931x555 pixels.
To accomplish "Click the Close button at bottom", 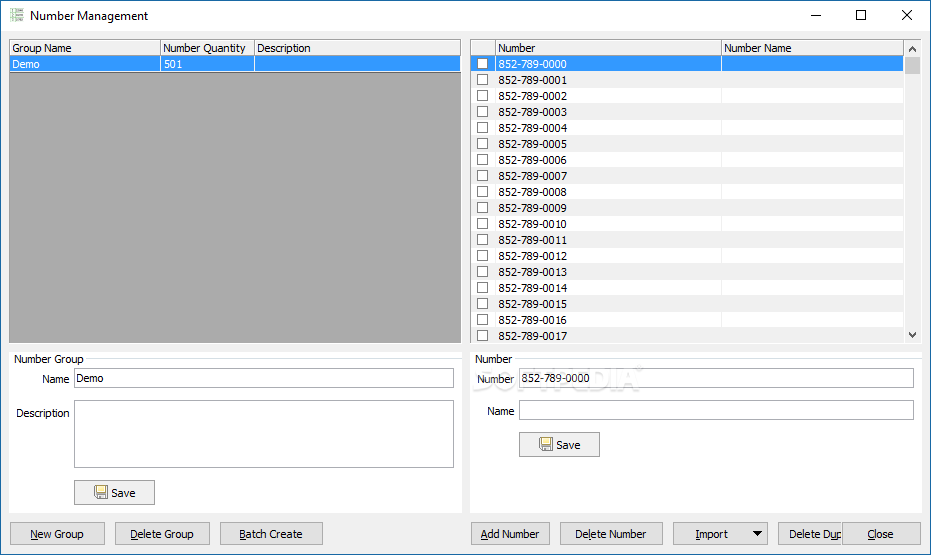I will (881, 534).
